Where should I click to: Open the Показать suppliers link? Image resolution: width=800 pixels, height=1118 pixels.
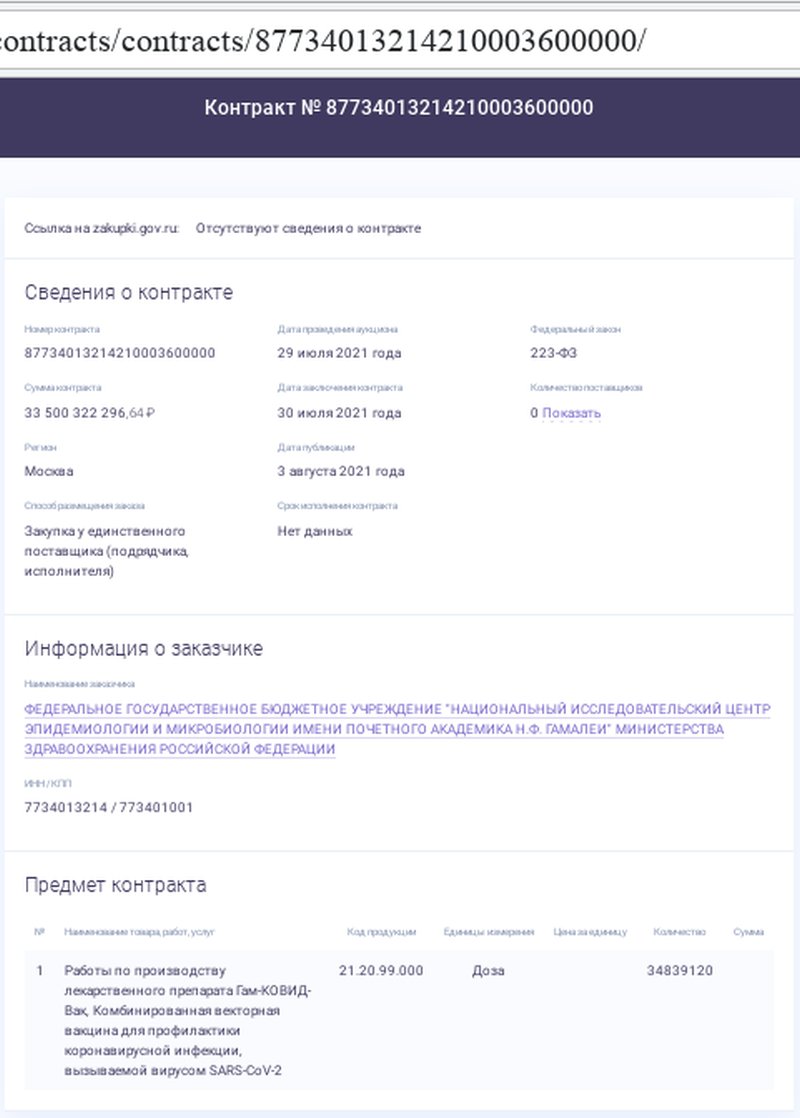click(x=571, y=413)
